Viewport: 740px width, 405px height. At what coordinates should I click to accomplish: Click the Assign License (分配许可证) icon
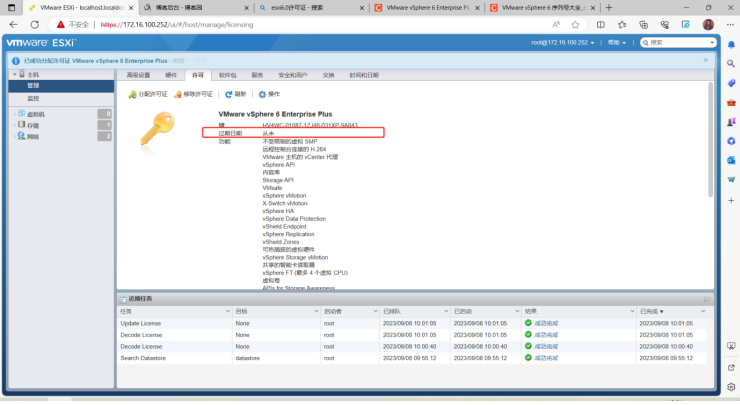(132, 94)
